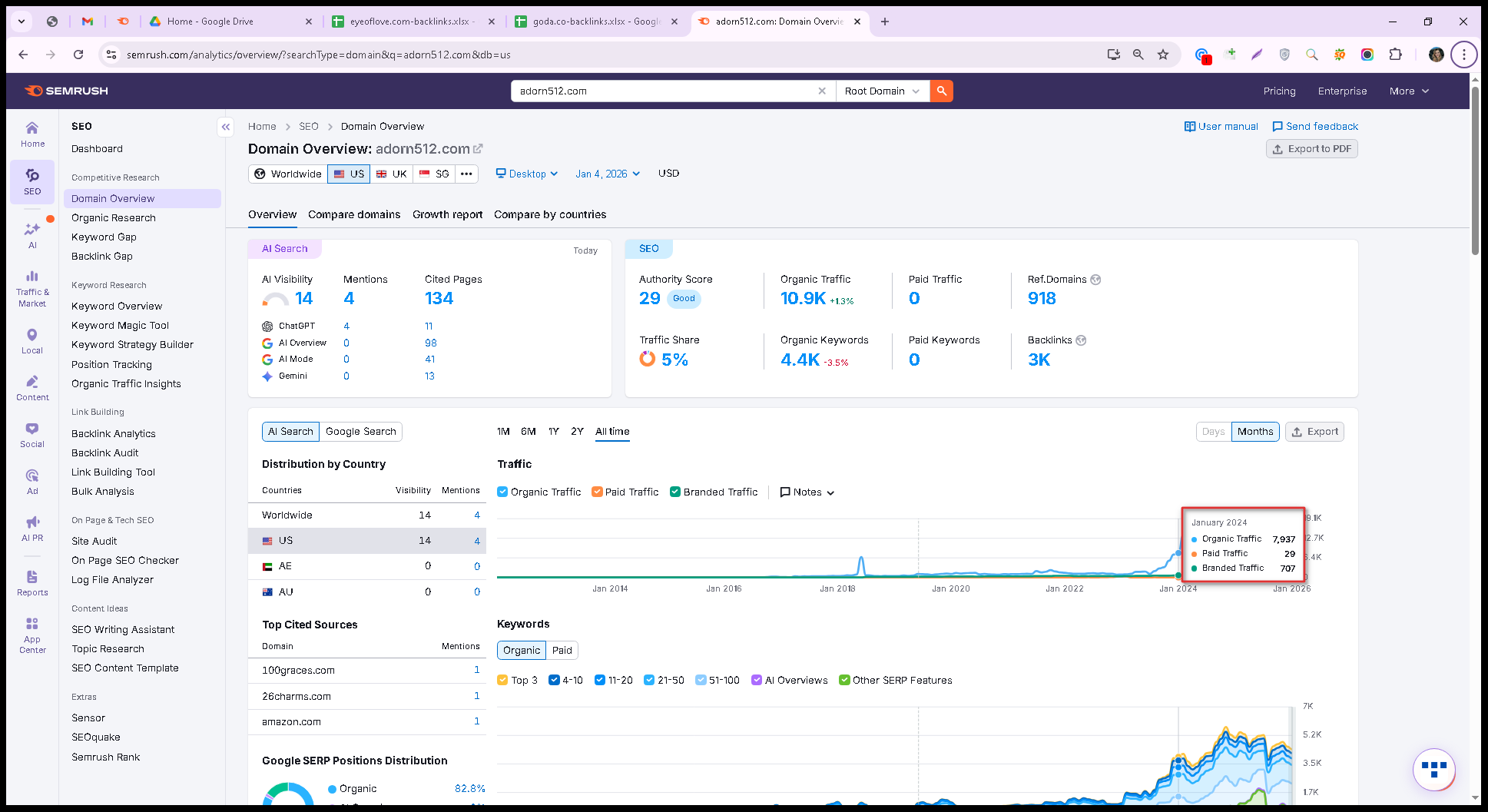Select the Google Search tab
Screen dimensions: 1488x812
click(361, 432)
